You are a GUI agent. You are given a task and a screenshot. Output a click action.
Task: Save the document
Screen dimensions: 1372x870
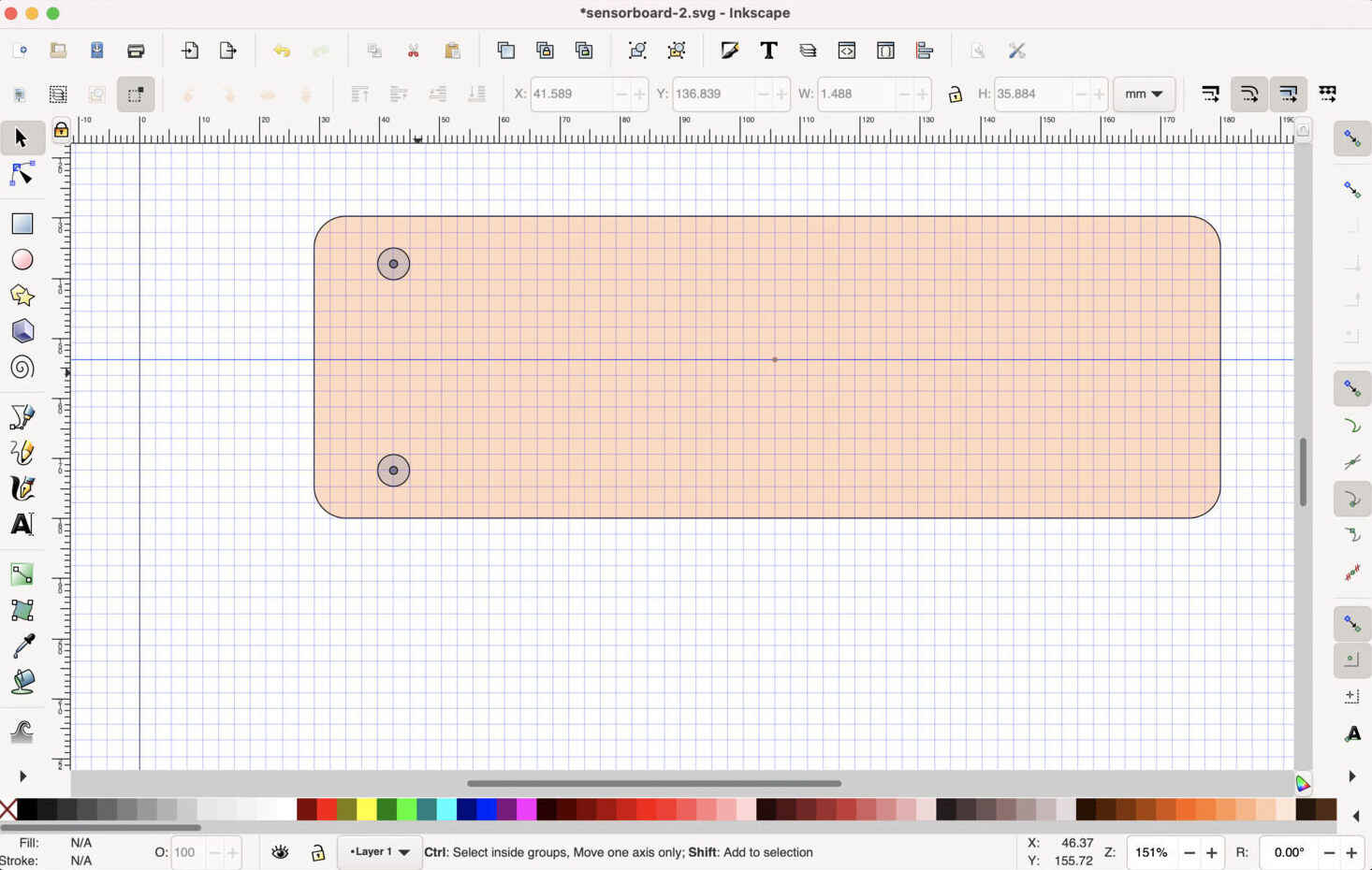click(96, 51)
